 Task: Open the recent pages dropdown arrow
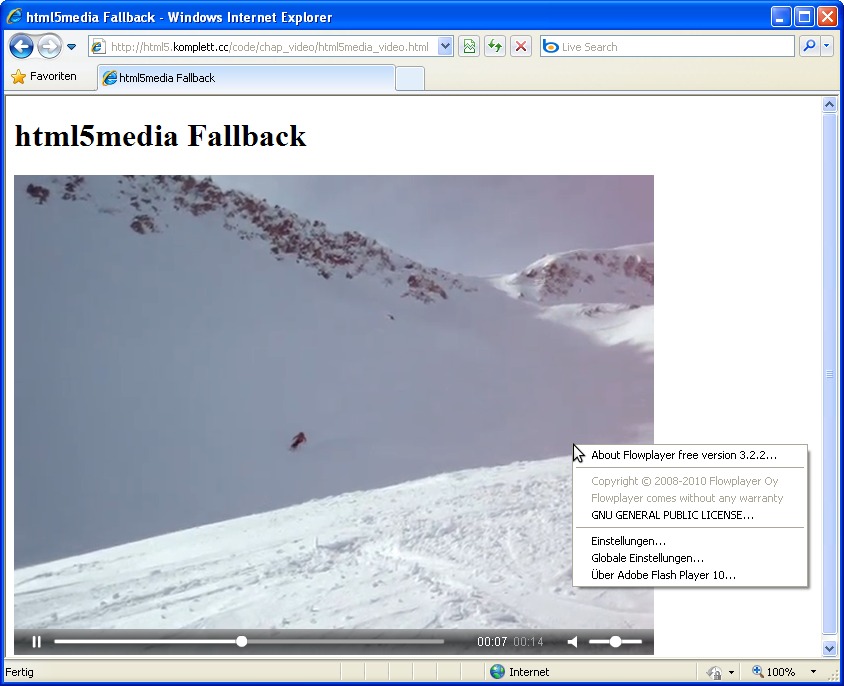pos(72,47)
